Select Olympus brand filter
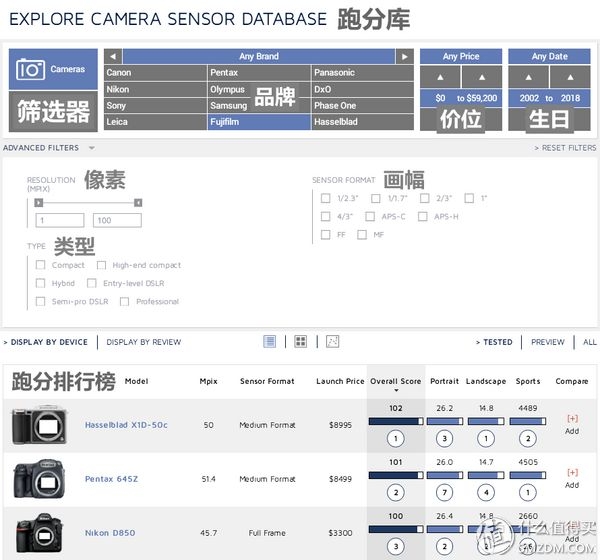The width and height of the screenshot is (600, 560). pyautogui.click(x=259, y=89)
